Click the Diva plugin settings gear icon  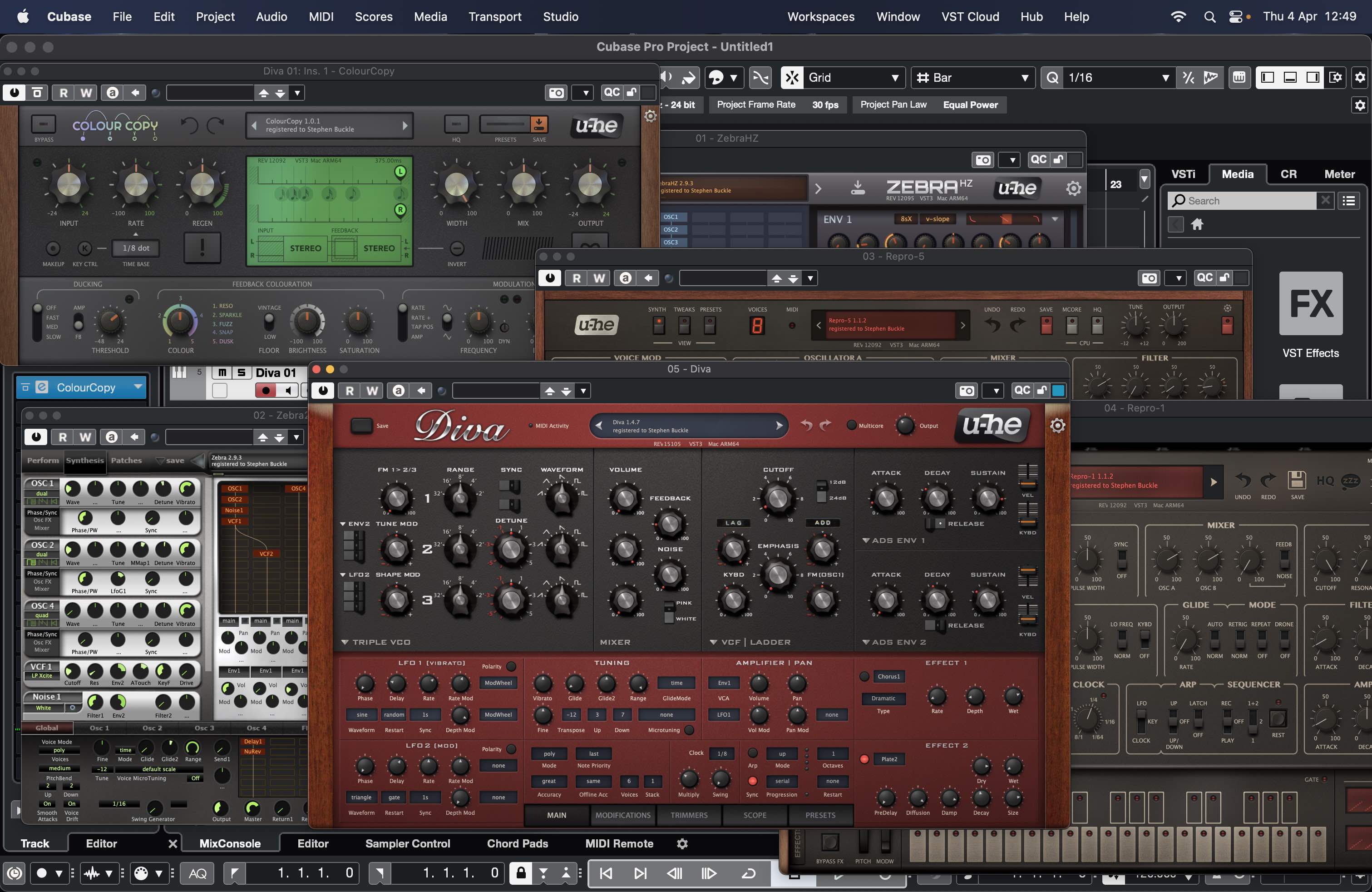click(1057, 426)
